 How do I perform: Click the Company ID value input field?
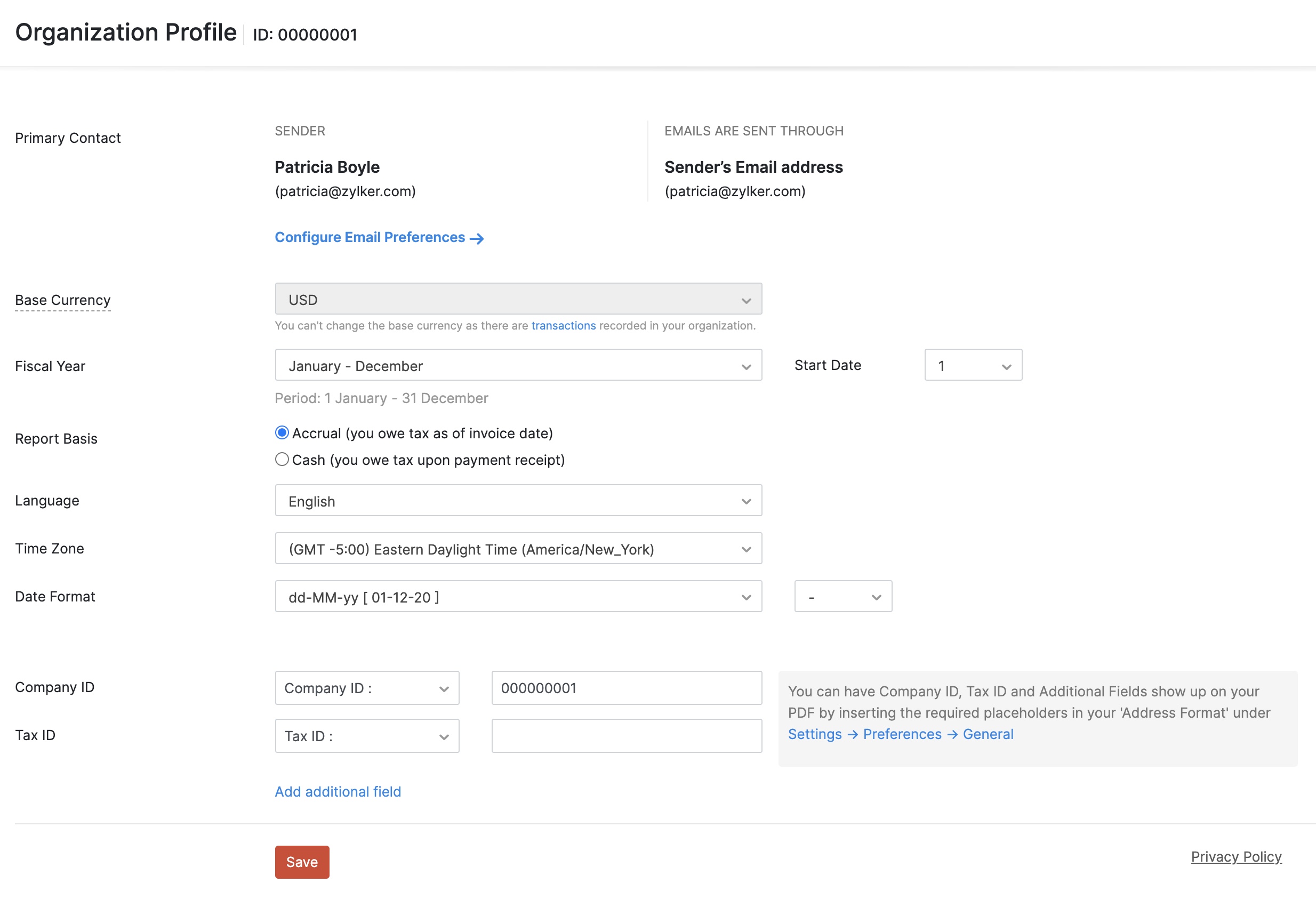(x=627, y=688)
